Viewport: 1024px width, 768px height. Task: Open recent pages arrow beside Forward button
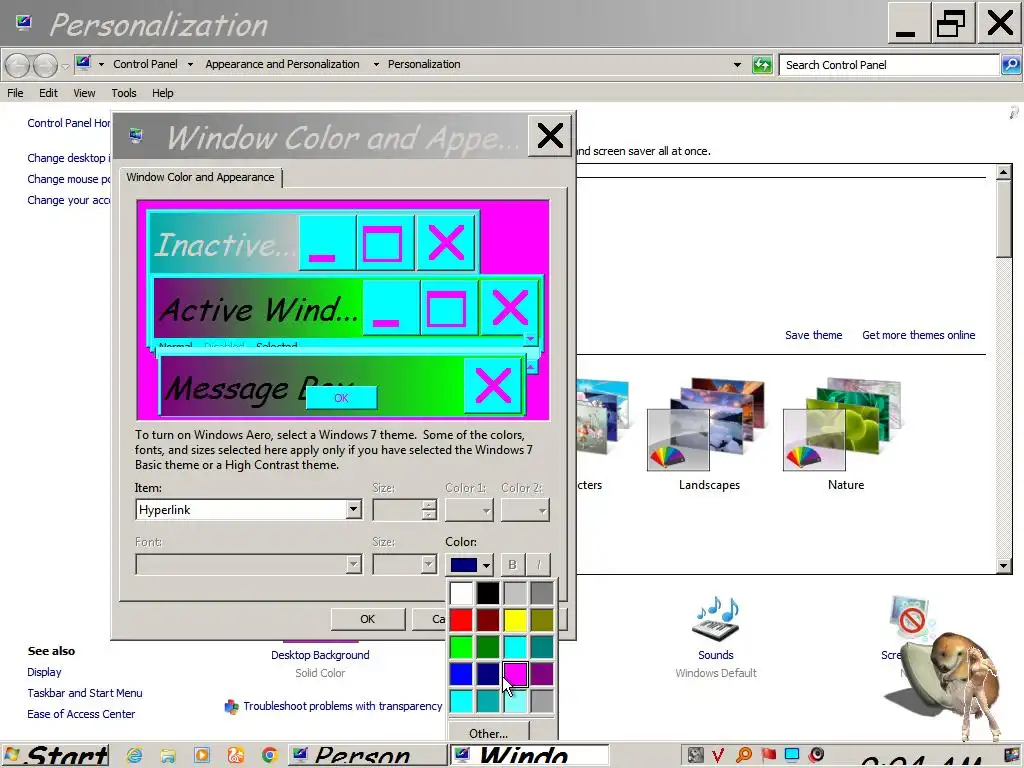65,66
